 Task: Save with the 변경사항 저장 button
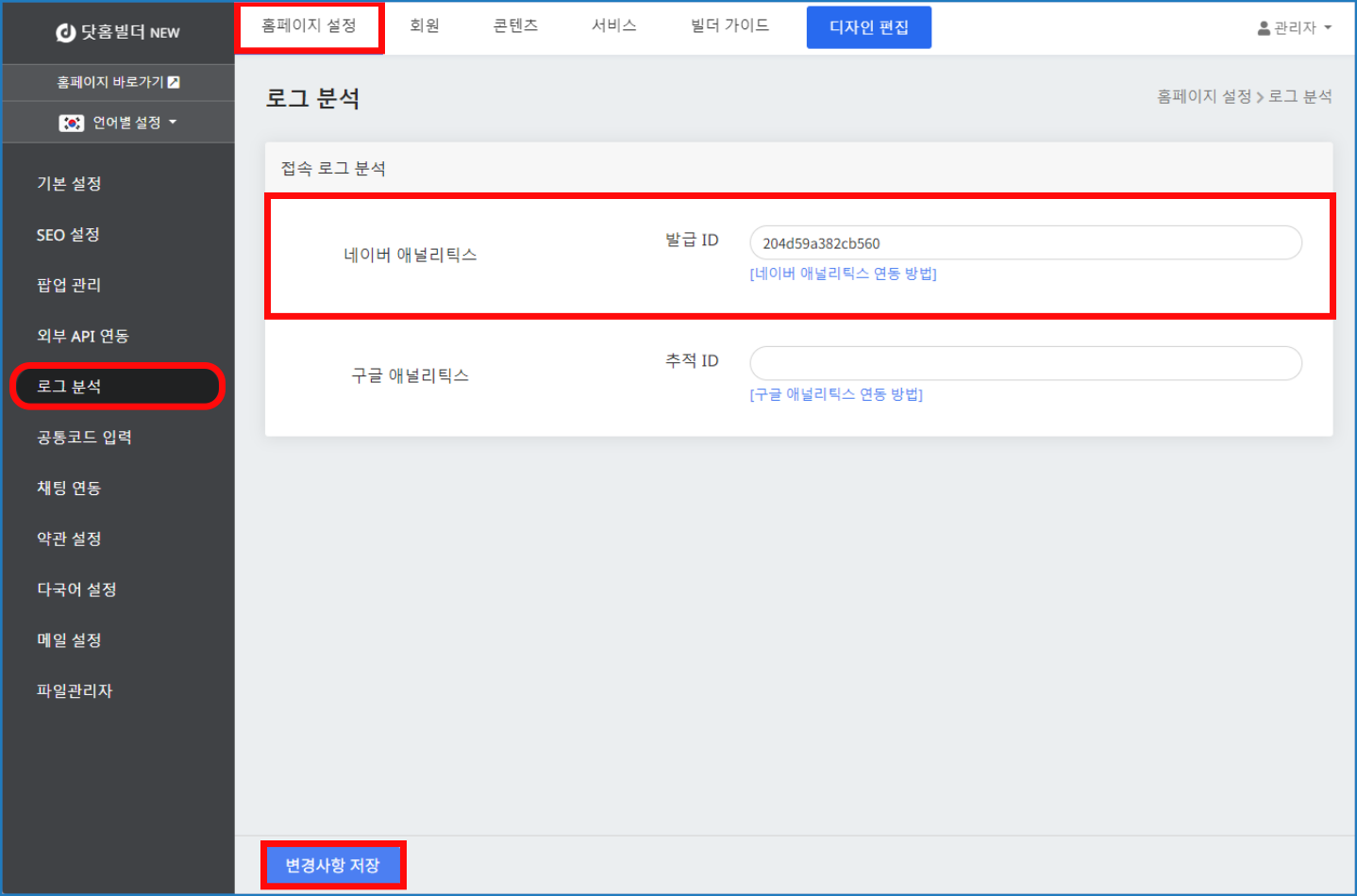[332, 865]
